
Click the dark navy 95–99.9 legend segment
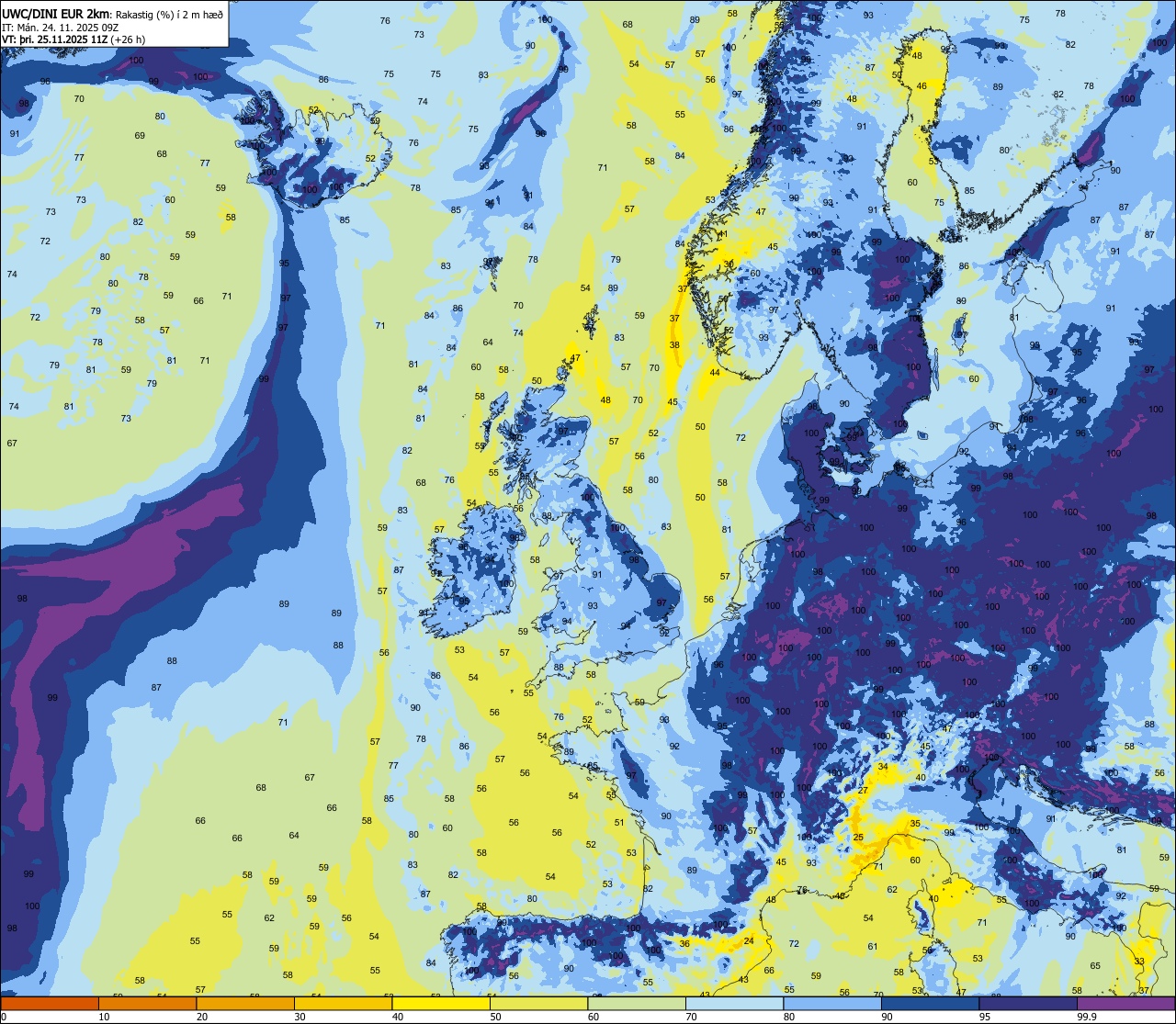click(1029, 1003)
